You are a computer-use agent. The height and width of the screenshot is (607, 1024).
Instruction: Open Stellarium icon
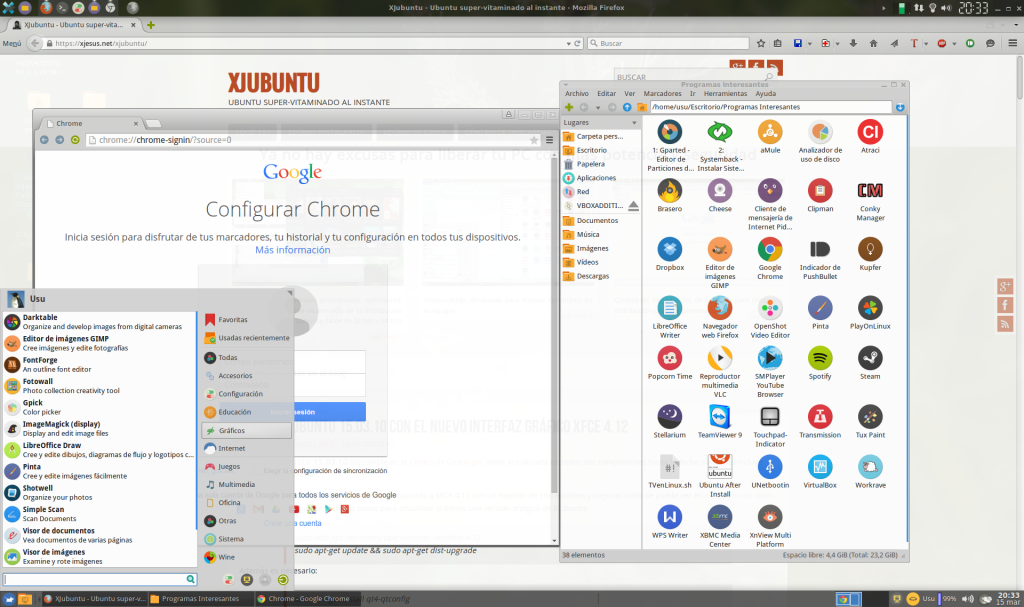[669, 417]
